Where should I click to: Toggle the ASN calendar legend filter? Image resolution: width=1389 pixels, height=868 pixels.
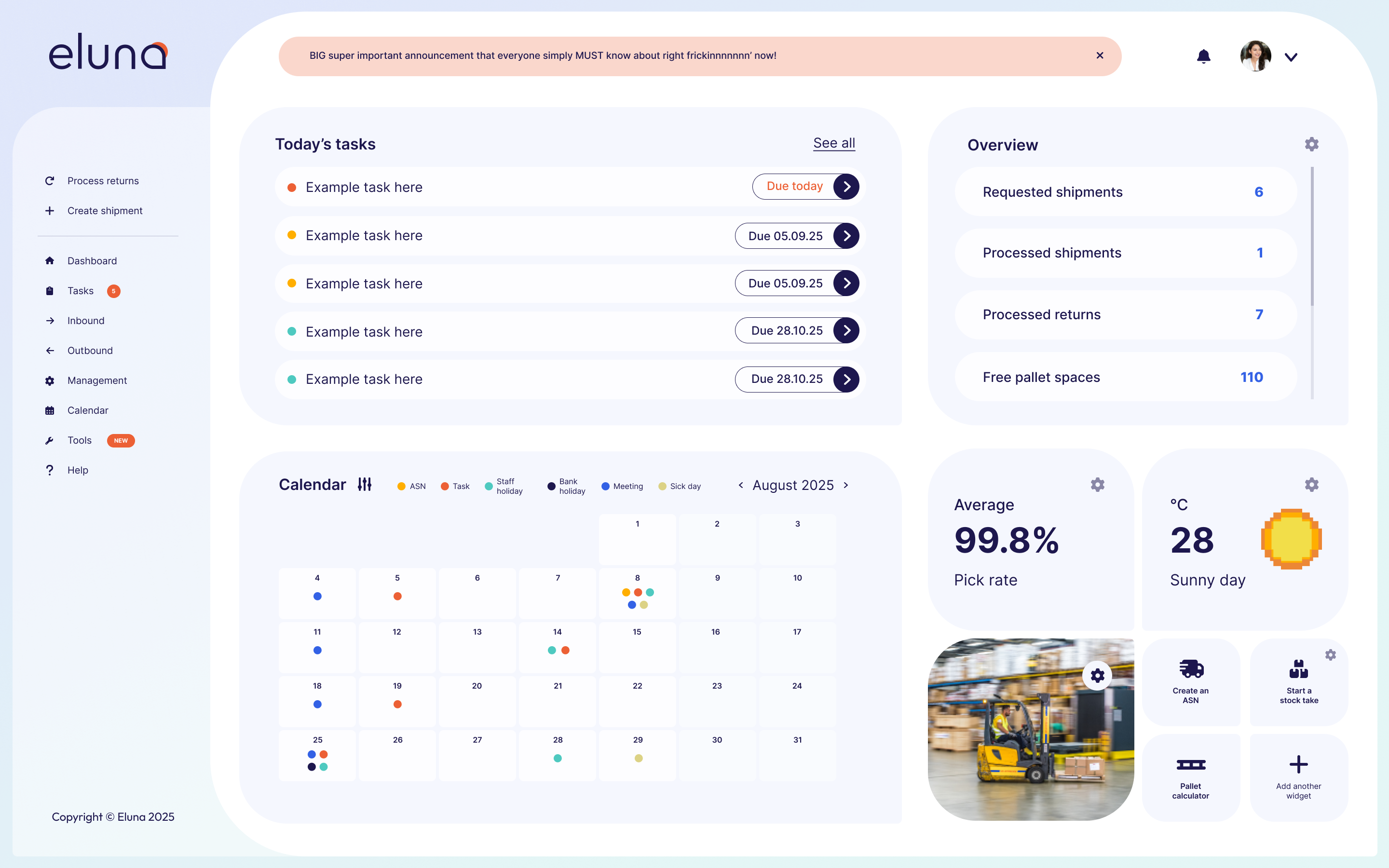pos(411,486)
